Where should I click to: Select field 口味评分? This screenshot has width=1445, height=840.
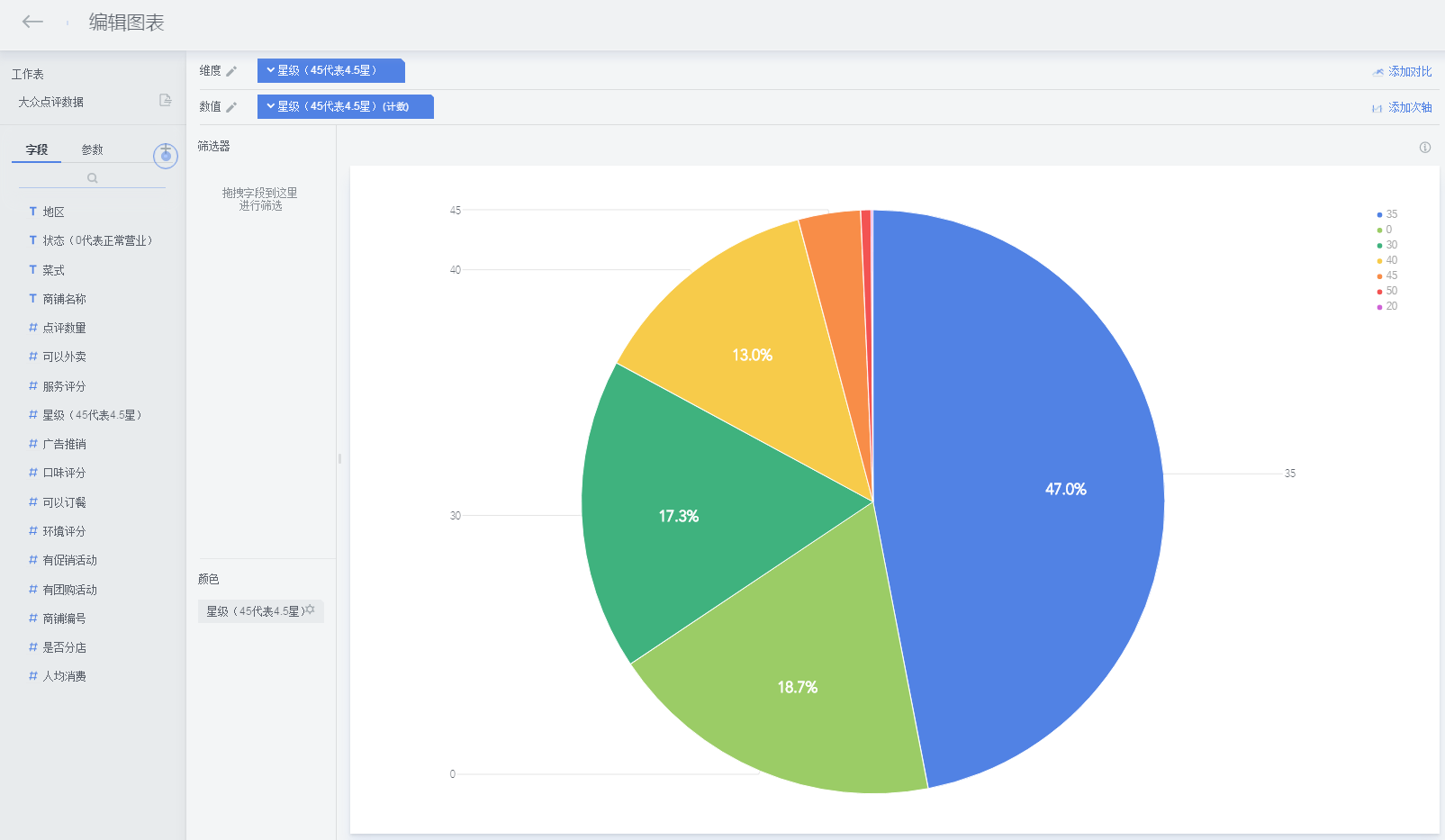pos(64,473)
